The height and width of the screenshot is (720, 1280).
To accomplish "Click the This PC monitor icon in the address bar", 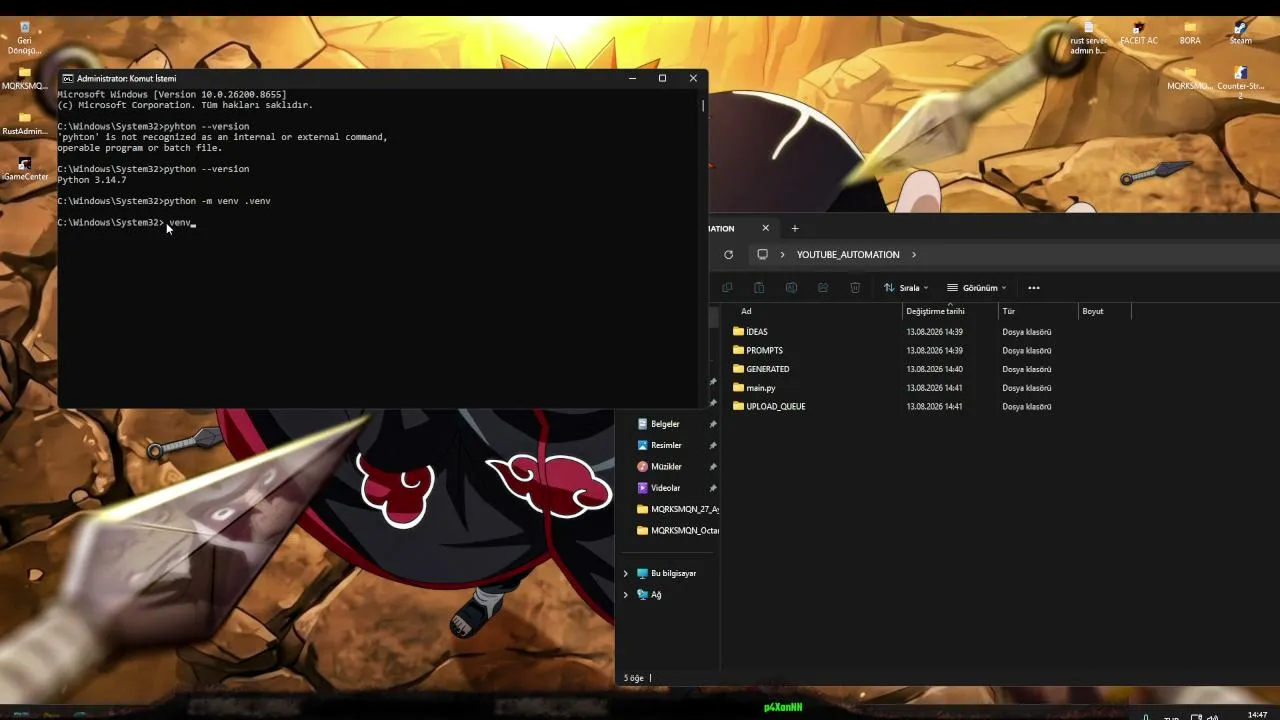I will tap(762, 255).
